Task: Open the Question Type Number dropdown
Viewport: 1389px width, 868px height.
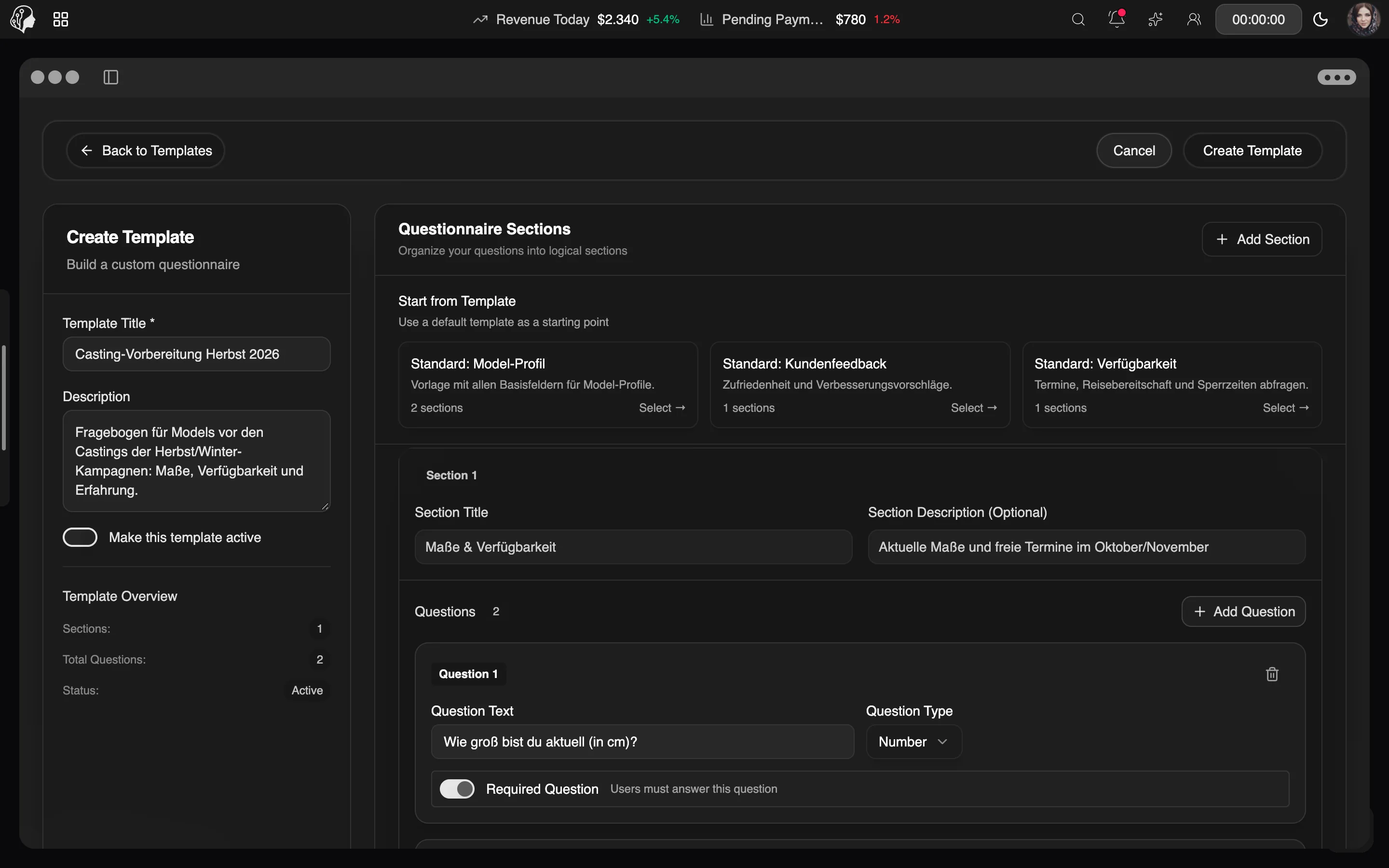Action: click(914, 742)
